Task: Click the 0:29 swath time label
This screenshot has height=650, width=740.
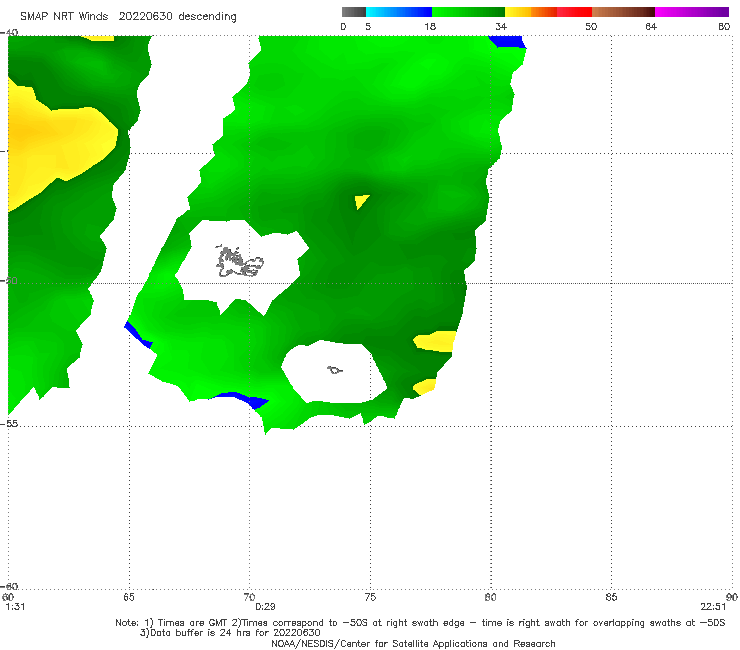Action: [x=265, y=607]
